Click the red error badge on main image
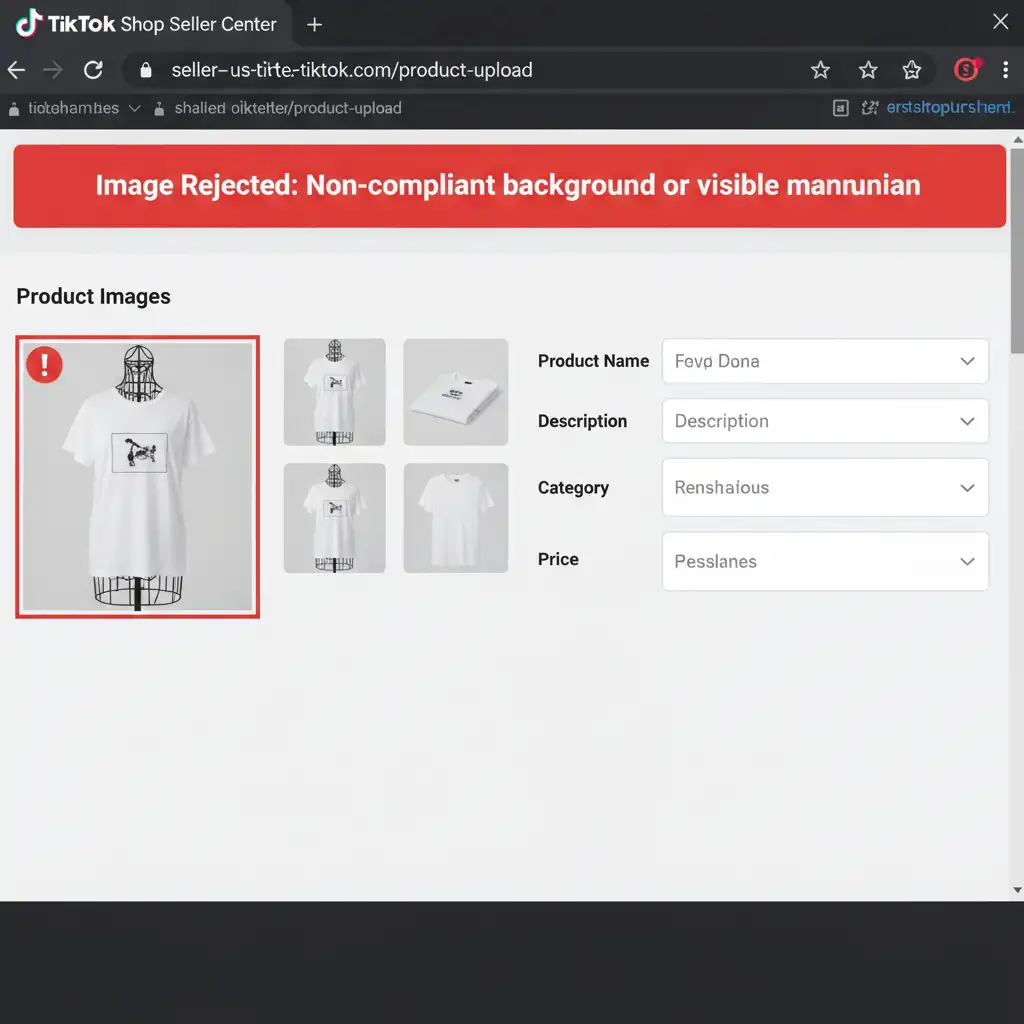Screen dimensions: 1024x1024 click(x=44, y=365)
